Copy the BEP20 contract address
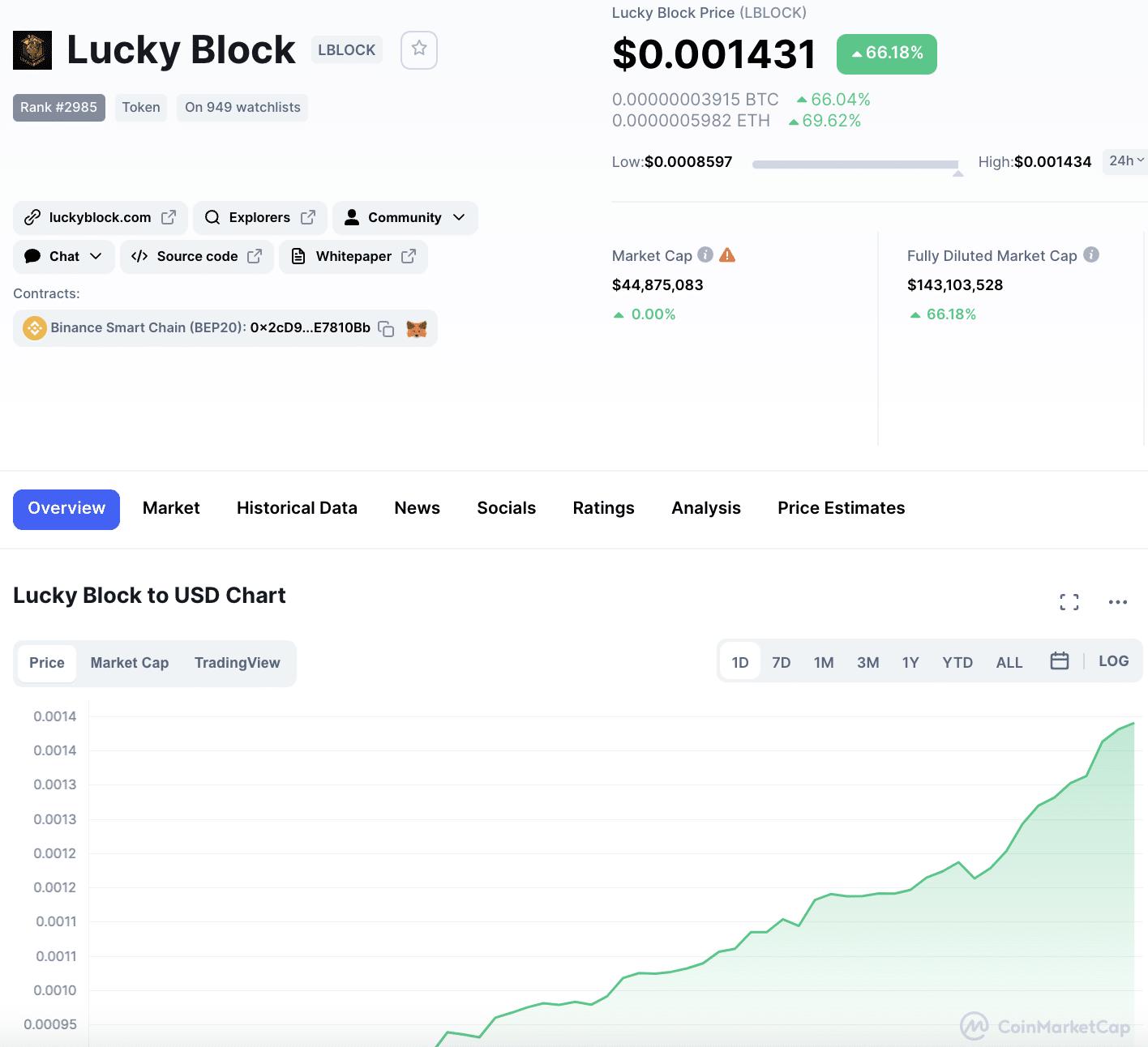The image size is (1148, 1047). (x=386, y=329)
